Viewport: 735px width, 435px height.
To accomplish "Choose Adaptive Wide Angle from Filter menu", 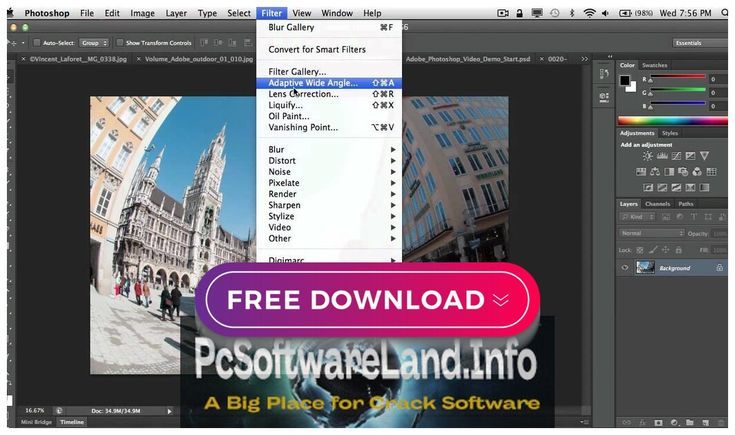I will [329, 83].
